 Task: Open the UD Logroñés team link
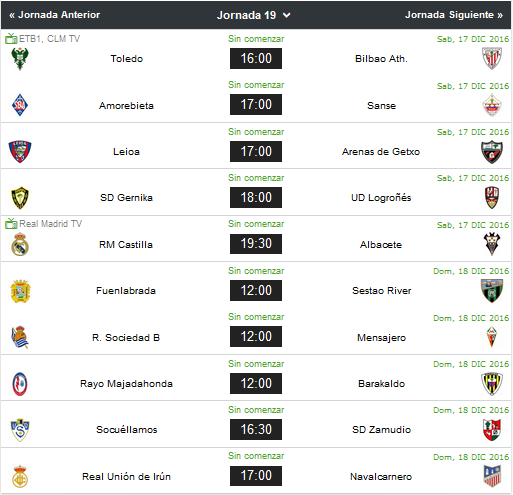381,198
